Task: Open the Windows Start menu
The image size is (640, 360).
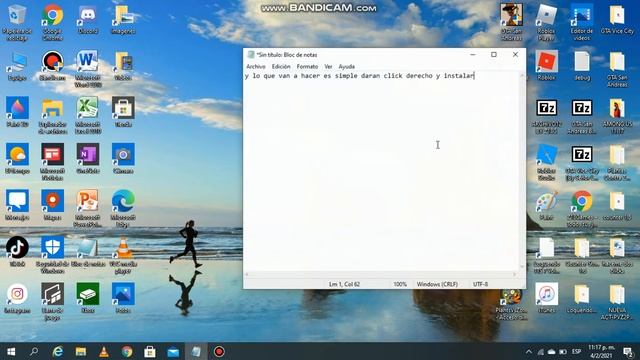Action: (11, 351)
